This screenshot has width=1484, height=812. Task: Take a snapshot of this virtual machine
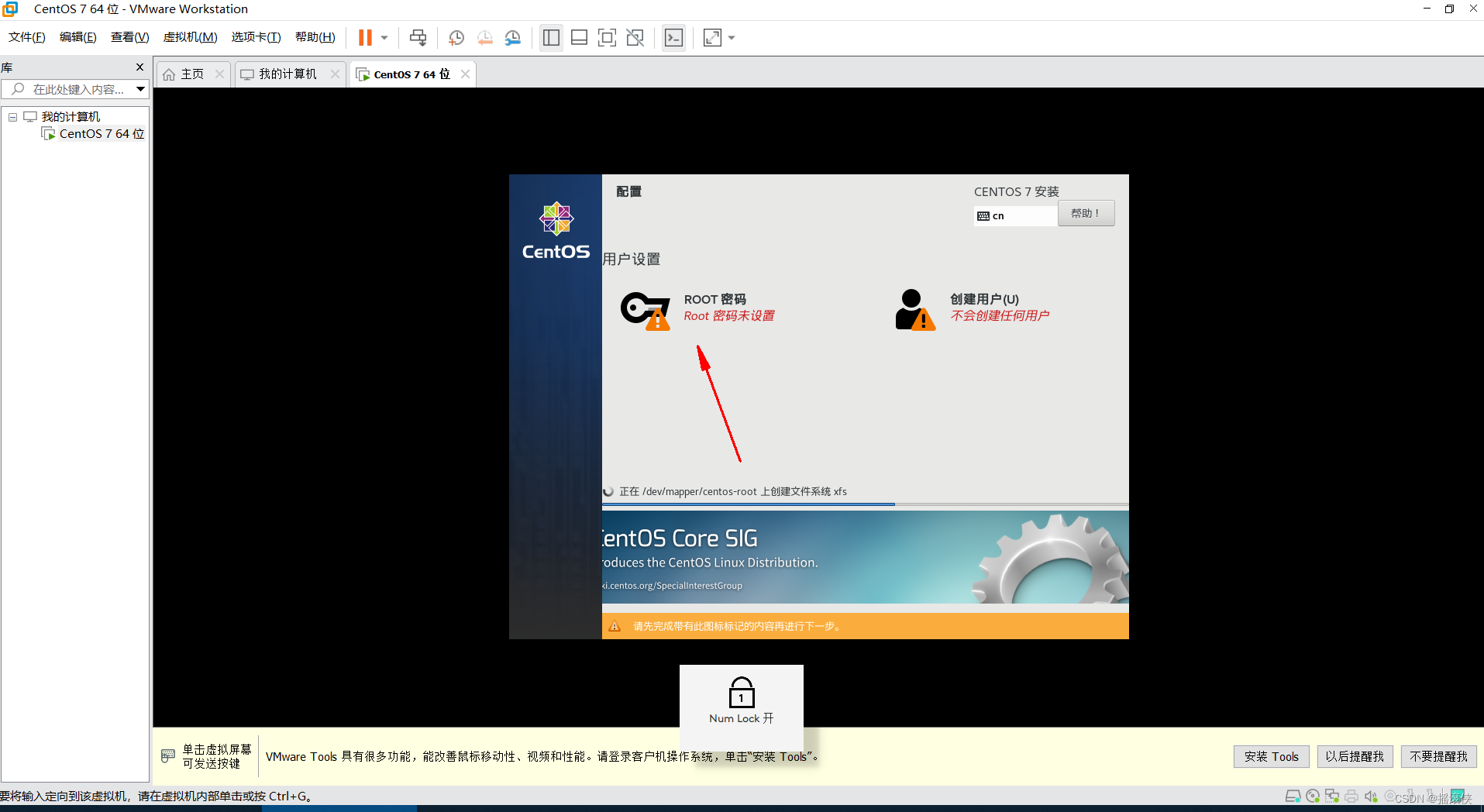[456, 37]
